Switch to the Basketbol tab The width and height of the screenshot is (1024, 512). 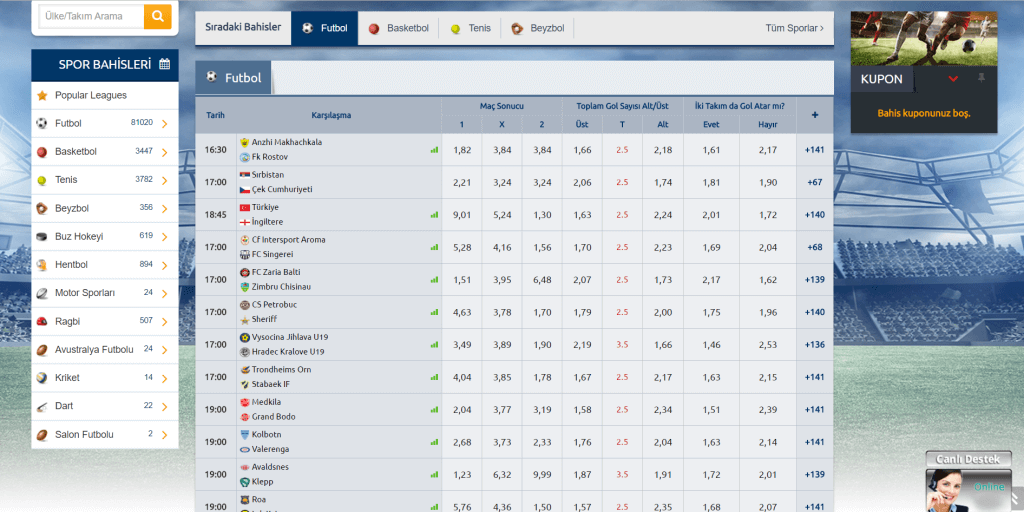399,28
